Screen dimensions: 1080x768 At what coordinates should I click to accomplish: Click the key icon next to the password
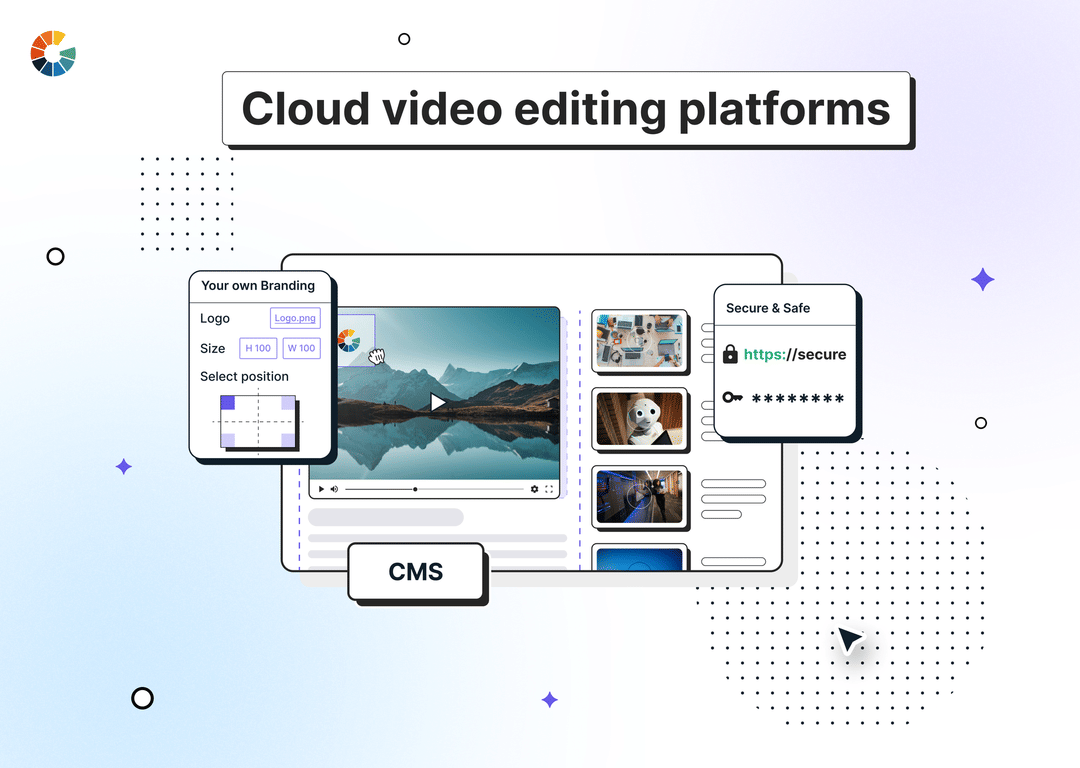pyautogui.click(x=730, y=398)
